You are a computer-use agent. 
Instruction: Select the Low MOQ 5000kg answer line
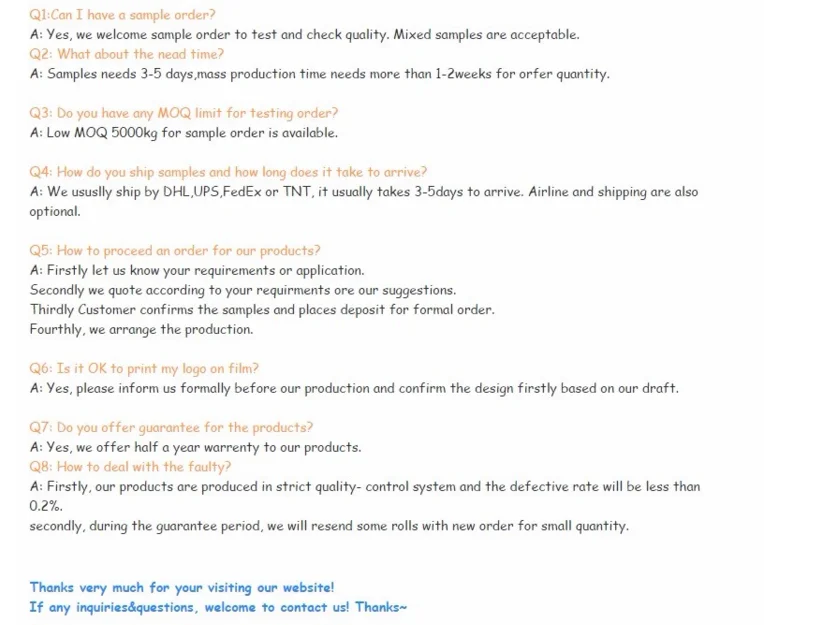click(x=183, y=133)
